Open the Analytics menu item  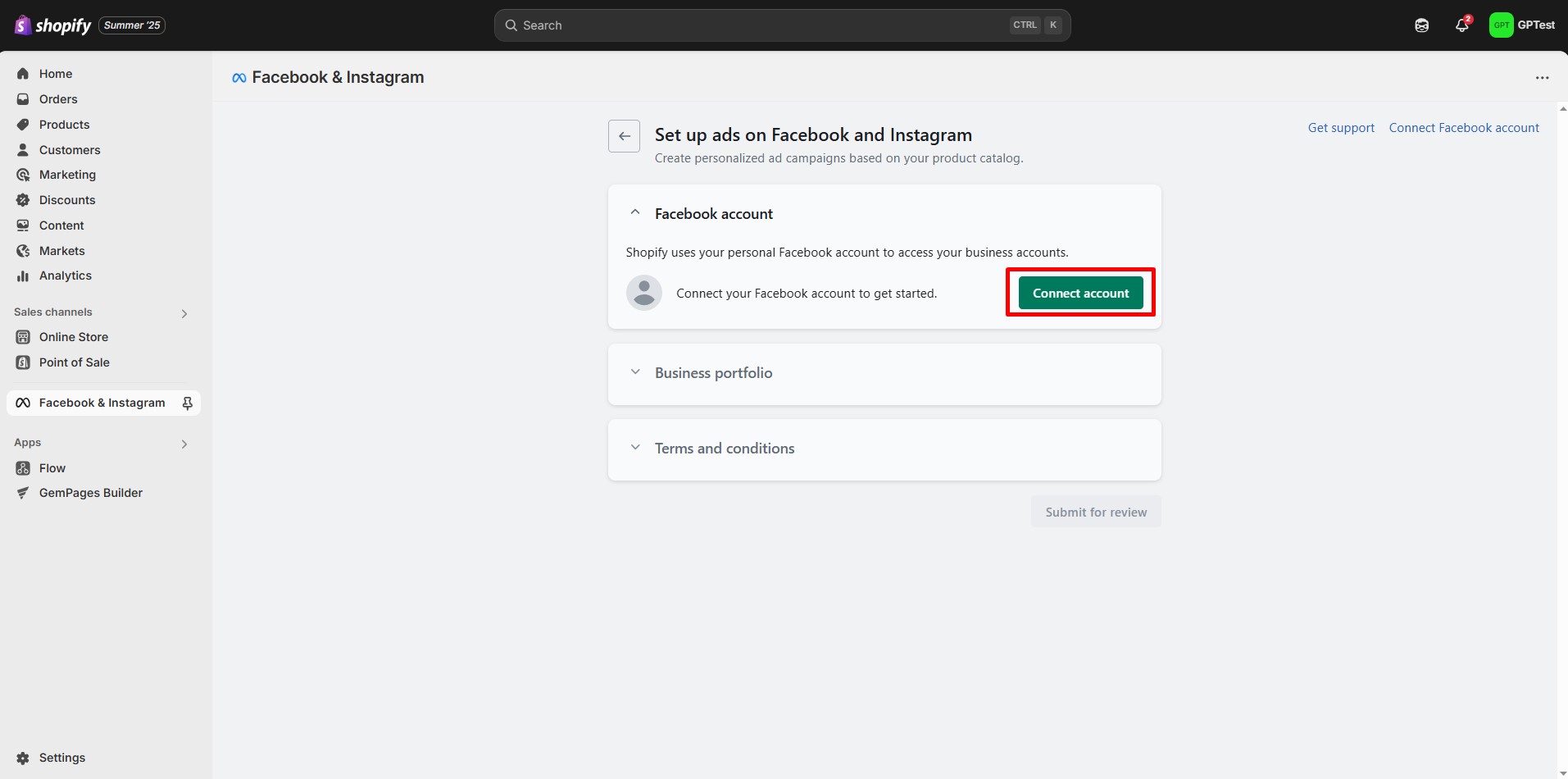coord(65,276)
